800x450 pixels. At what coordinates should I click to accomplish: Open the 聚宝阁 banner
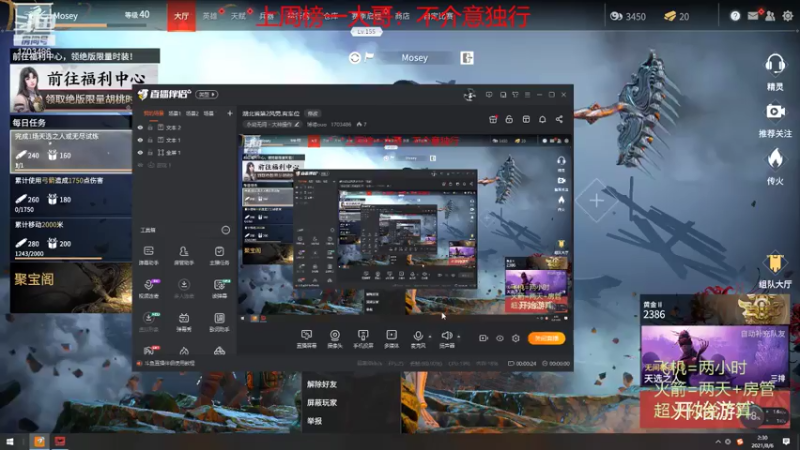point(71,287)
